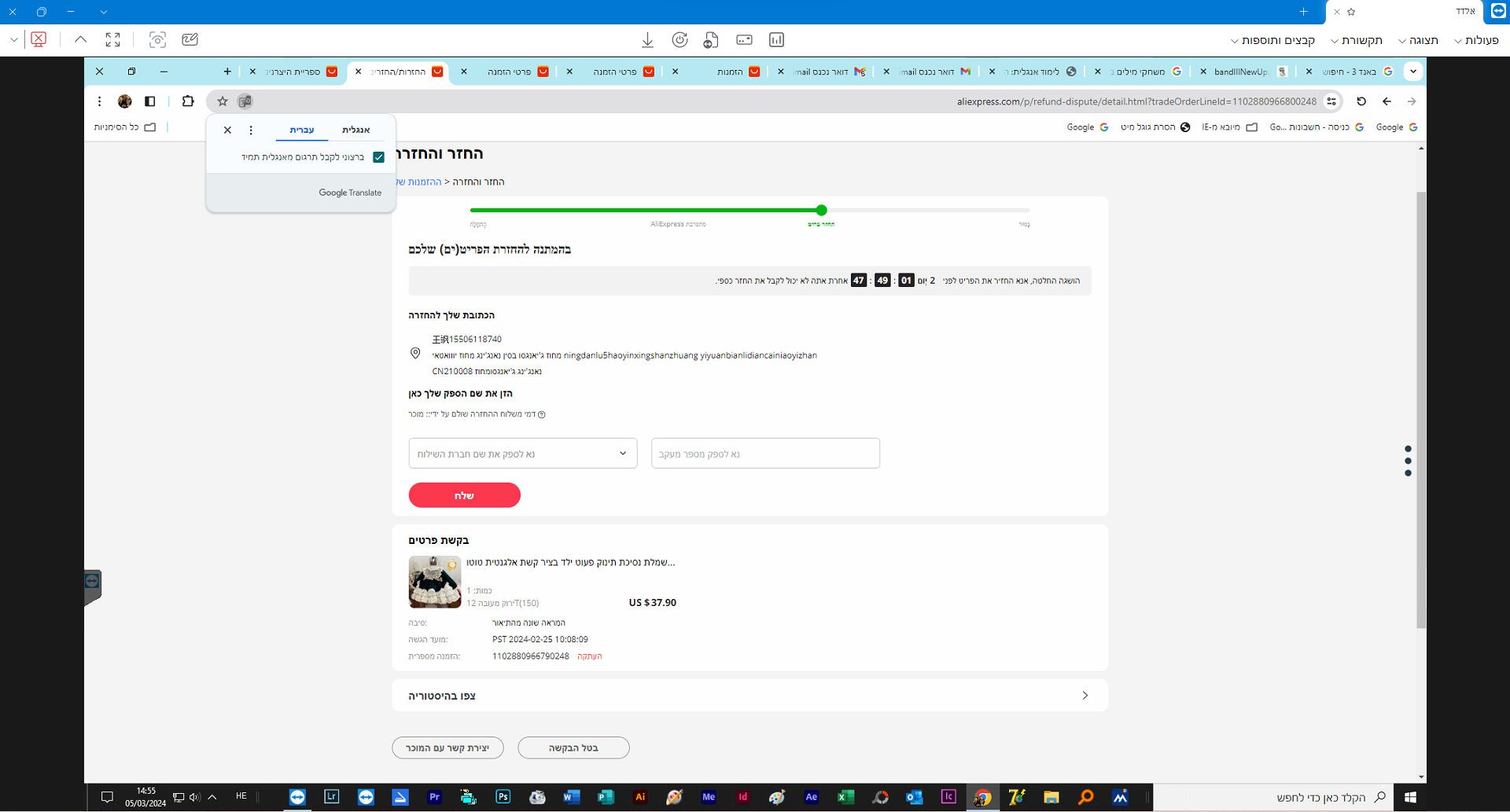Image resolution: width=1510 pixels, height=812 pixels.
Task: Collapse the TeamViewer toolbar with the up chevron
Action: (80, 39)
